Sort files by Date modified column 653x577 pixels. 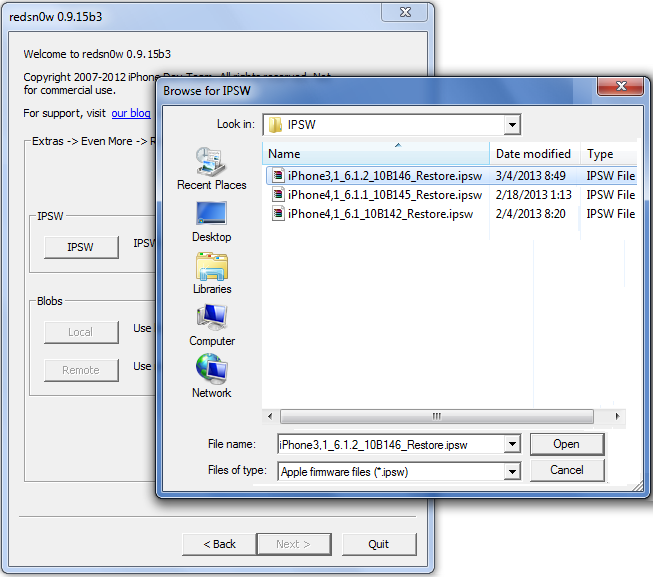click(534, 154)
